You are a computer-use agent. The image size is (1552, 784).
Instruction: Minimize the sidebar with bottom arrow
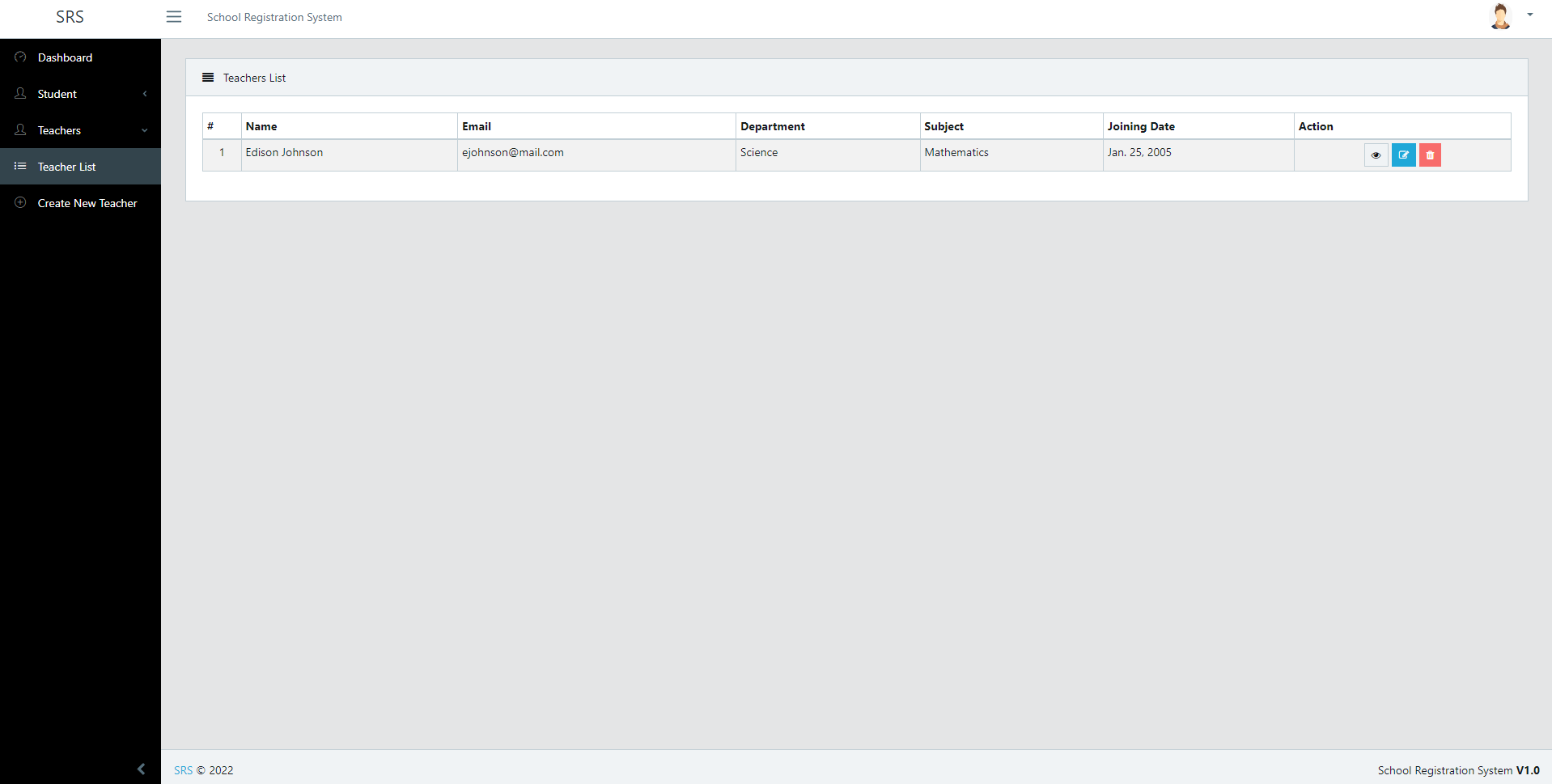coord(141,769)
